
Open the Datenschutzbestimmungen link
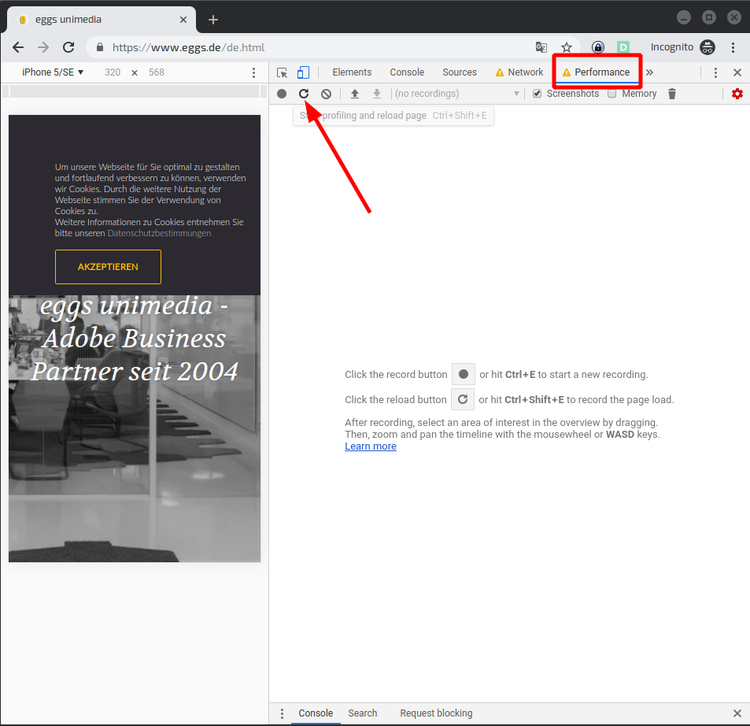(x=159, y=233)
